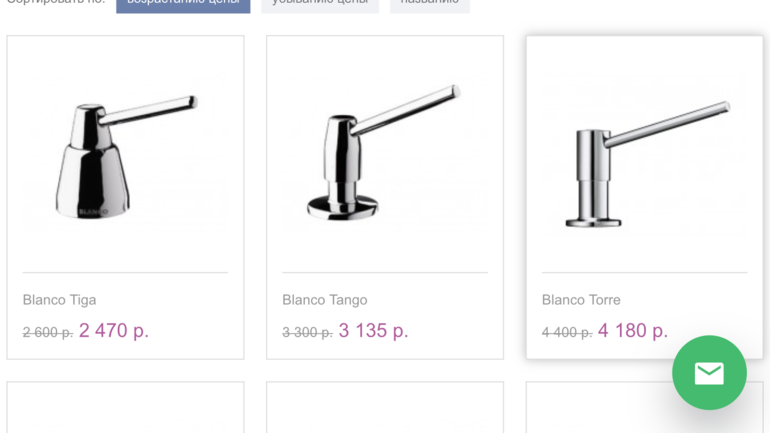Click the 2 470 р. price

tap(114, 330)
